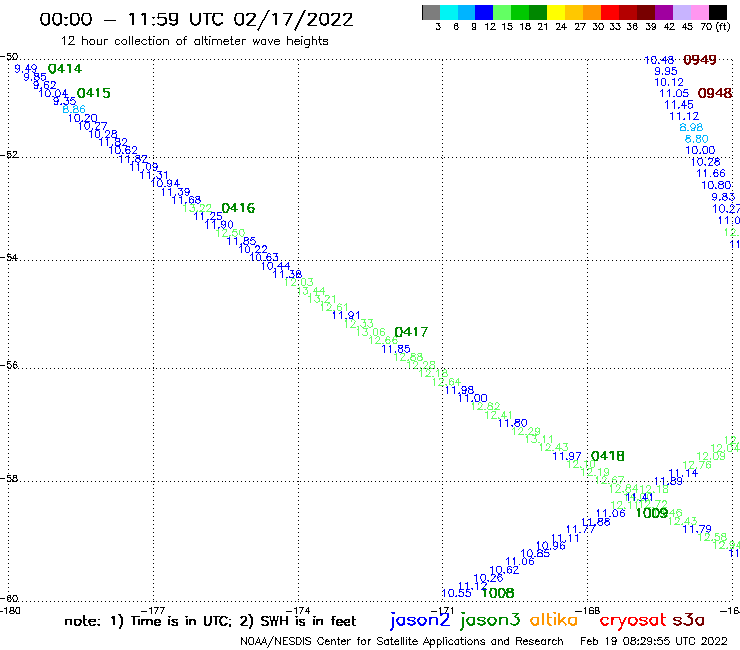The width and height of the screenshot is (740, 650).
Task: Click the -177 longitude axis label
Action: 152,611
